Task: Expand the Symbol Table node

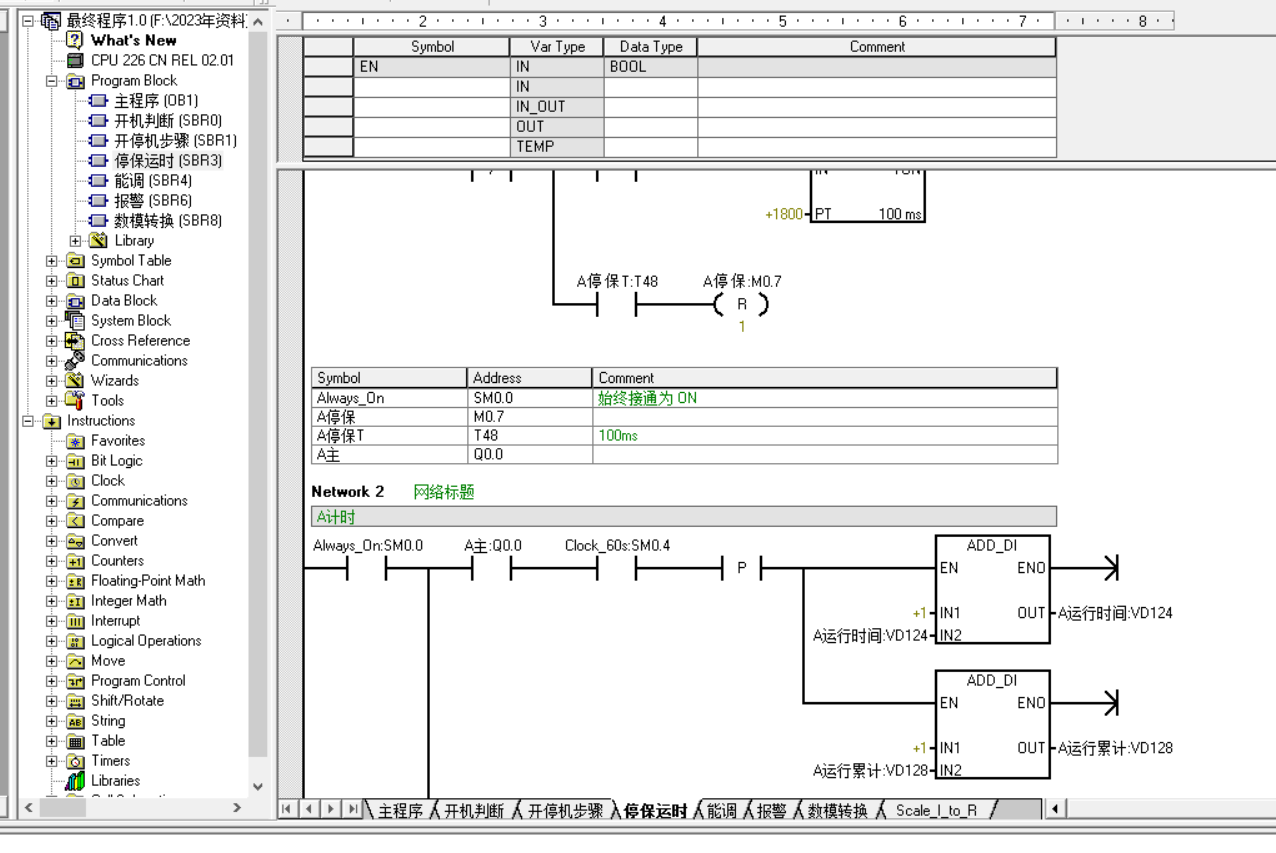Action: pos(54,260)
